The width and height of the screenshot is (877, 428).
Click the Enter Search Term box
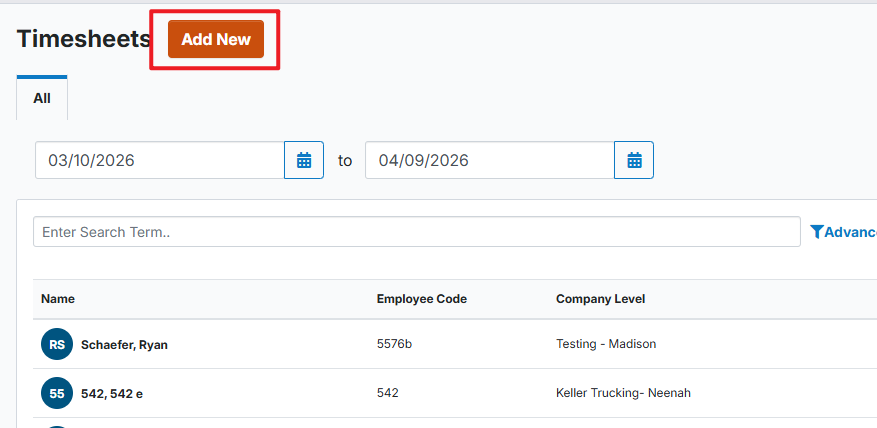tap(416, 232)
